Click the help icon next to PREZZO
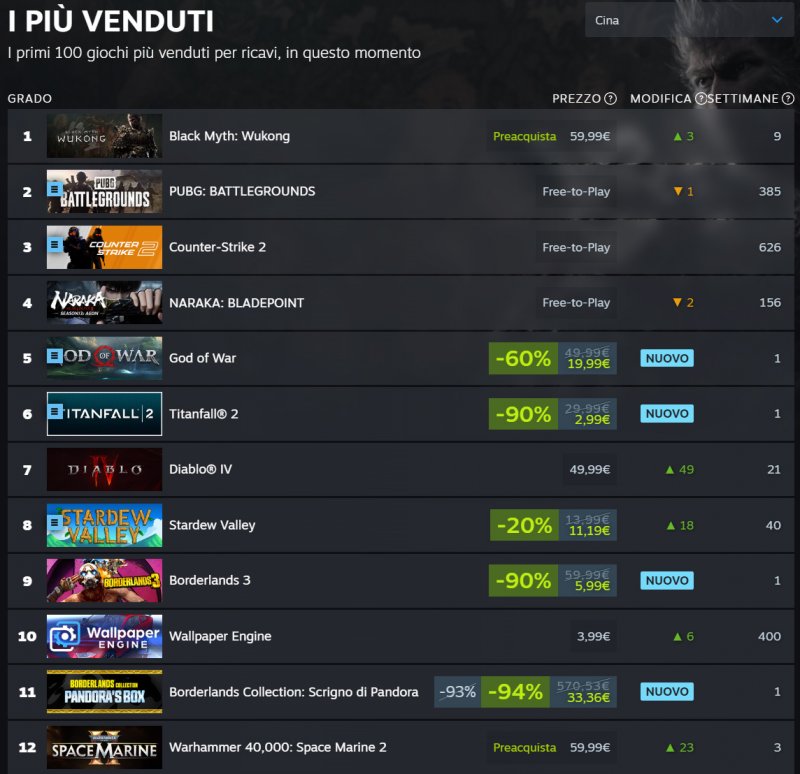The height and width of the screenshot is (774, 800). point(610,98)
